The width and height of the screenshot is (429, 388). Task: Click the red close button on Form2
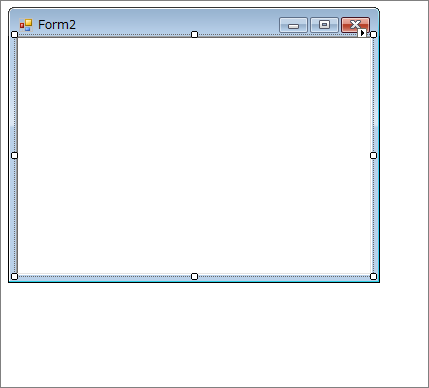point(355,24)
